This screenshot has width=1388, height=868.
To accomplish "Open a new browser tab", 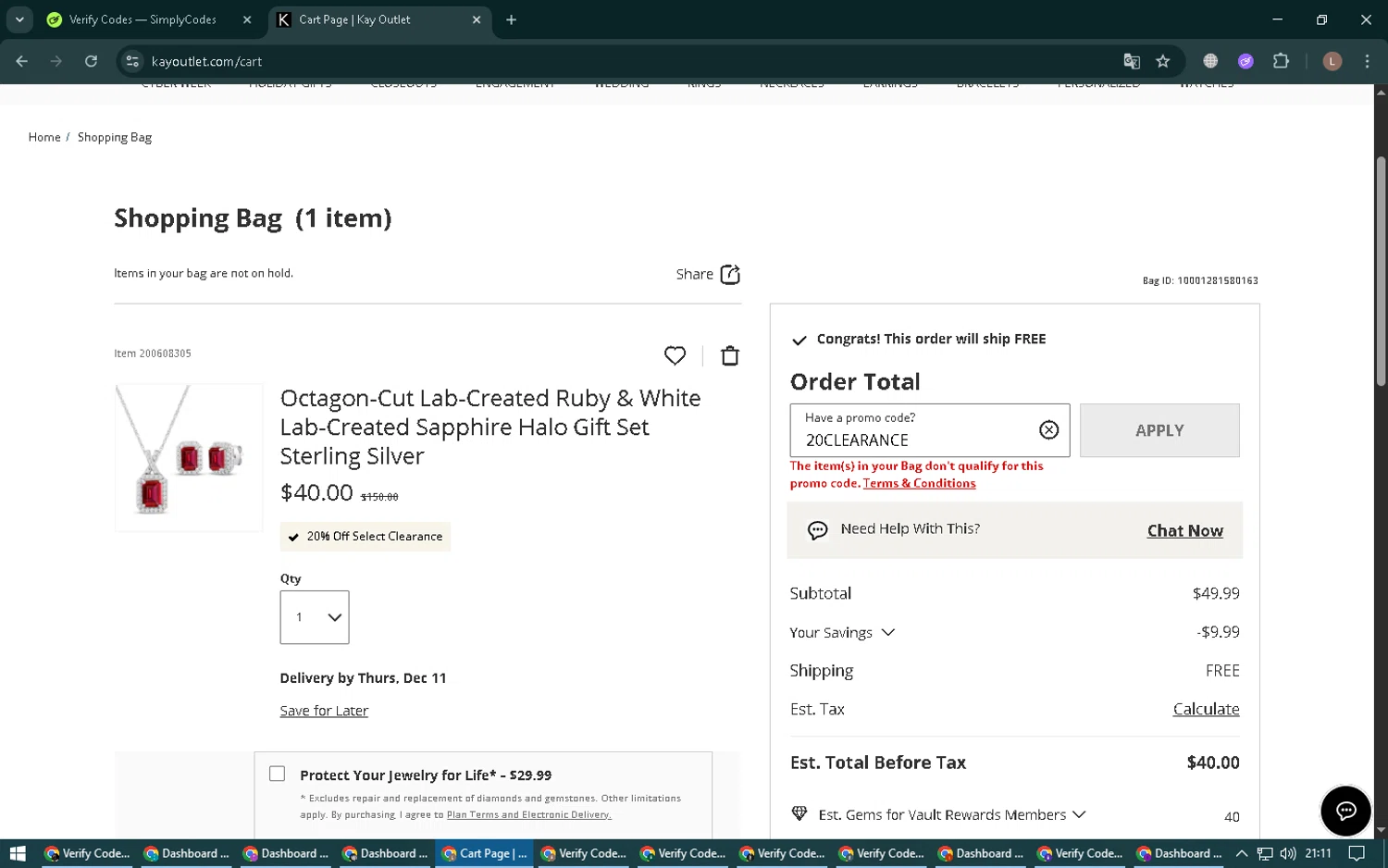I will coord(511,19).
